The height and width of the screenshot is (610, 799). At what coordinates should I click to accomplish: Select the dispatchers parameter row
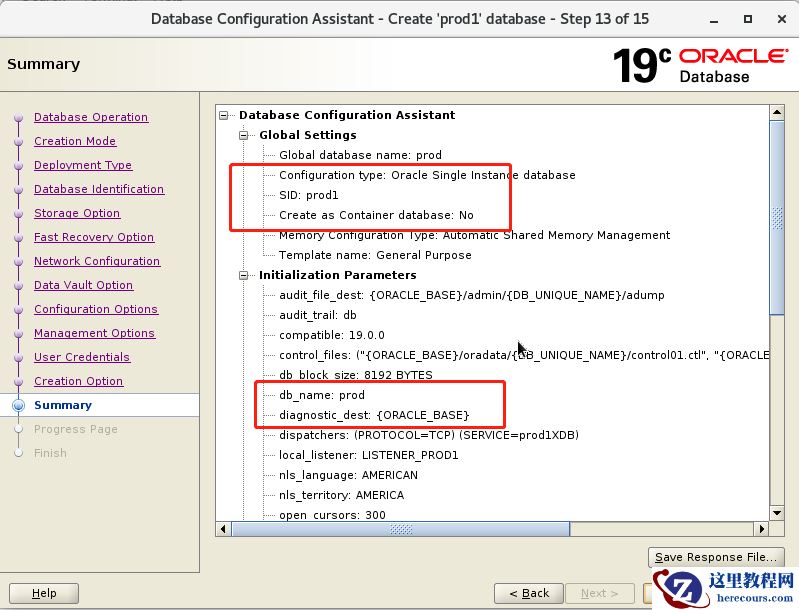[429, 435]
